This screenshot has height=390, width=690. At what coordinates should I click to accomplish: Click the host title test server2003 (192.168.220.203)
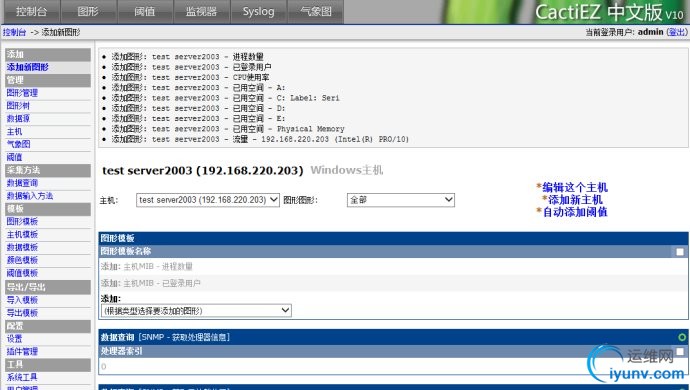[x=203, y=170]
